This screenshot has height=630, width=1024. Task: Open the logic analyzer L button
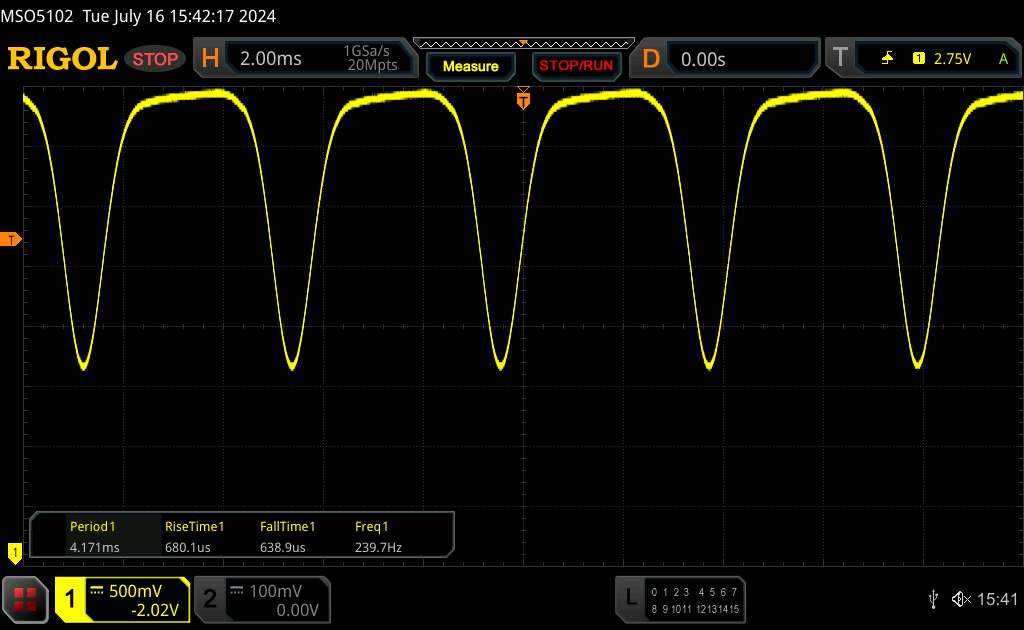click(631, 597)
